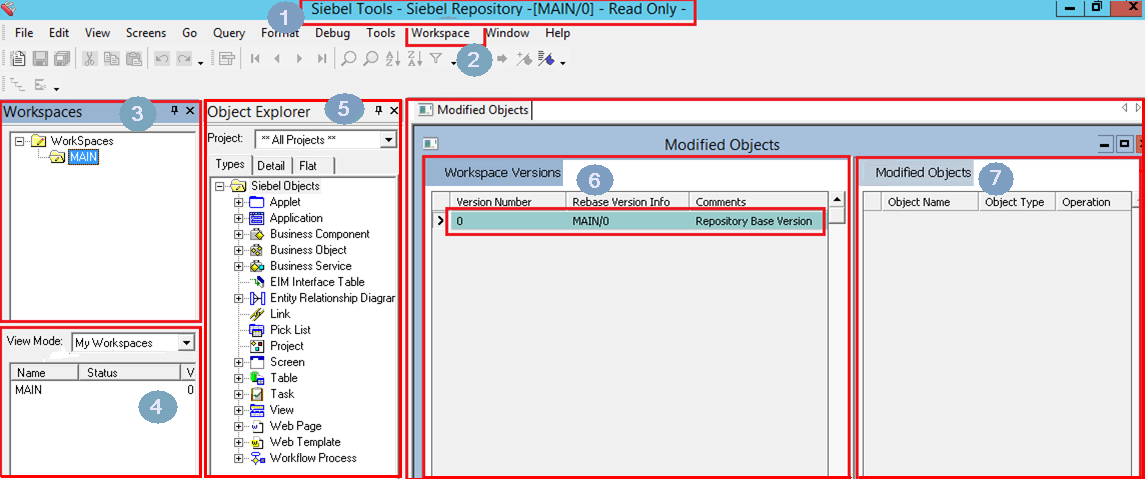This screenshot has width=1145, height=479.
Task: Click the Save All toolbar icon
Action: click(x=62, y=59)
